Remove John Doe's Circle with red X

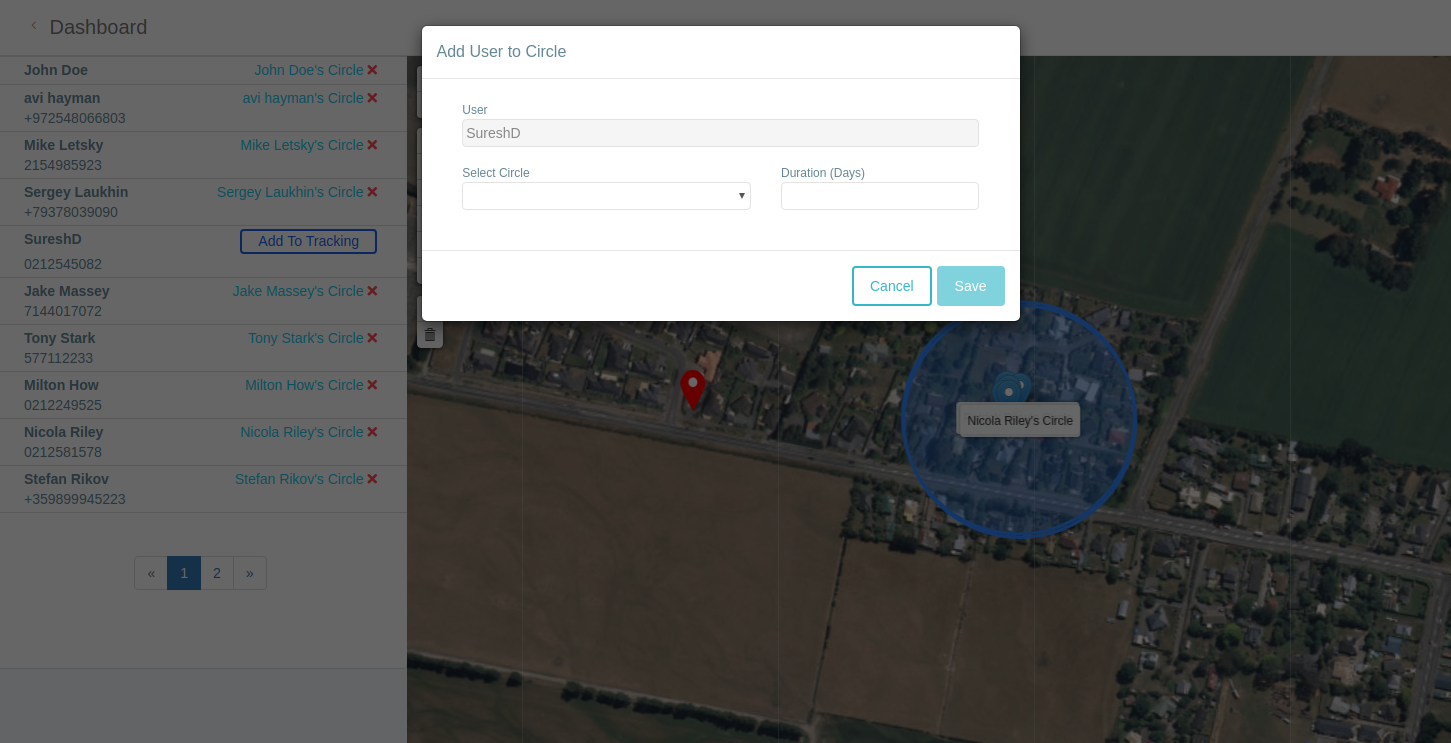372,70
